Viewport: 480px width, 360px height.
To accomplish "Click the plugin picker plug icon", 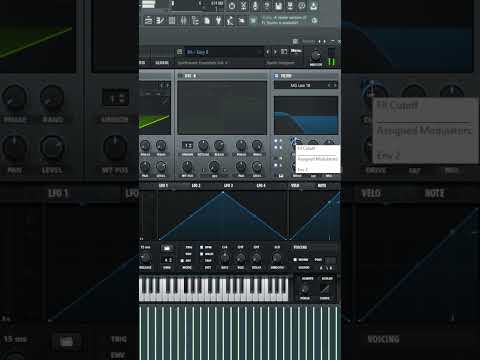I will click(218, 21).
